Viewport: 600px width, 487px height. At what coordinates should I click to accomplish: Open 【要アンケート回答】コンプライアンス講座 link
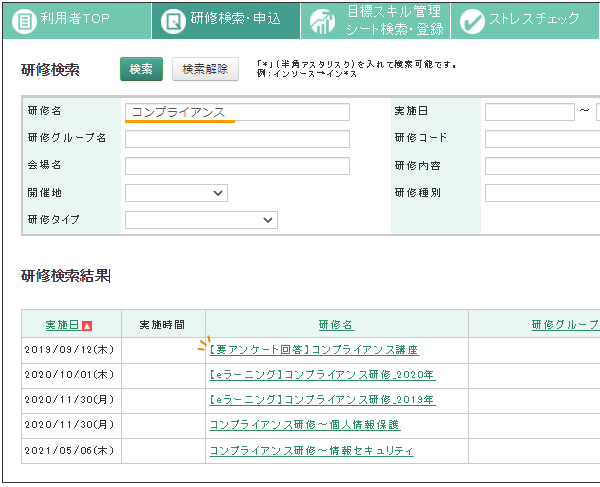click(314, 350)
